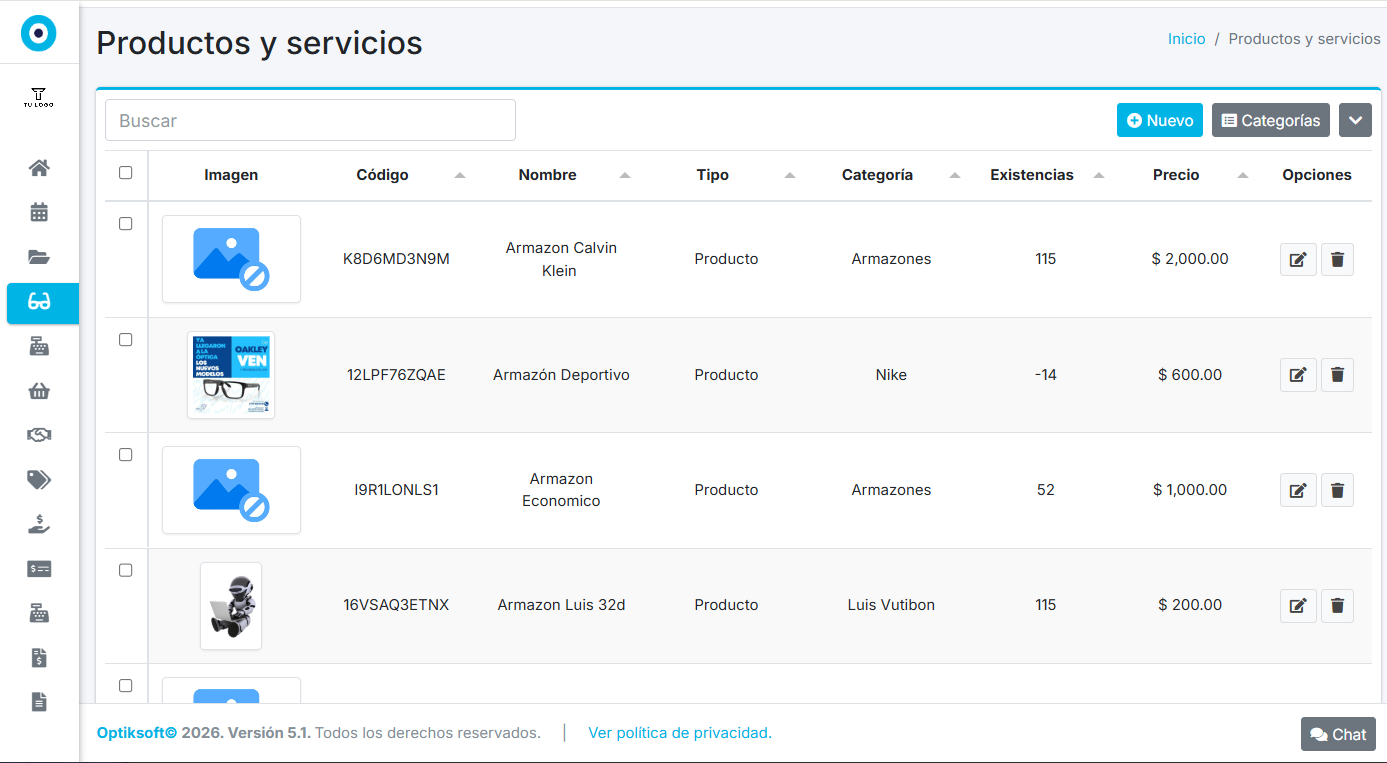Delete the Armazón Deportivo product
This screenshot has width=1387, height=763.
click(x=1337, y=375)
